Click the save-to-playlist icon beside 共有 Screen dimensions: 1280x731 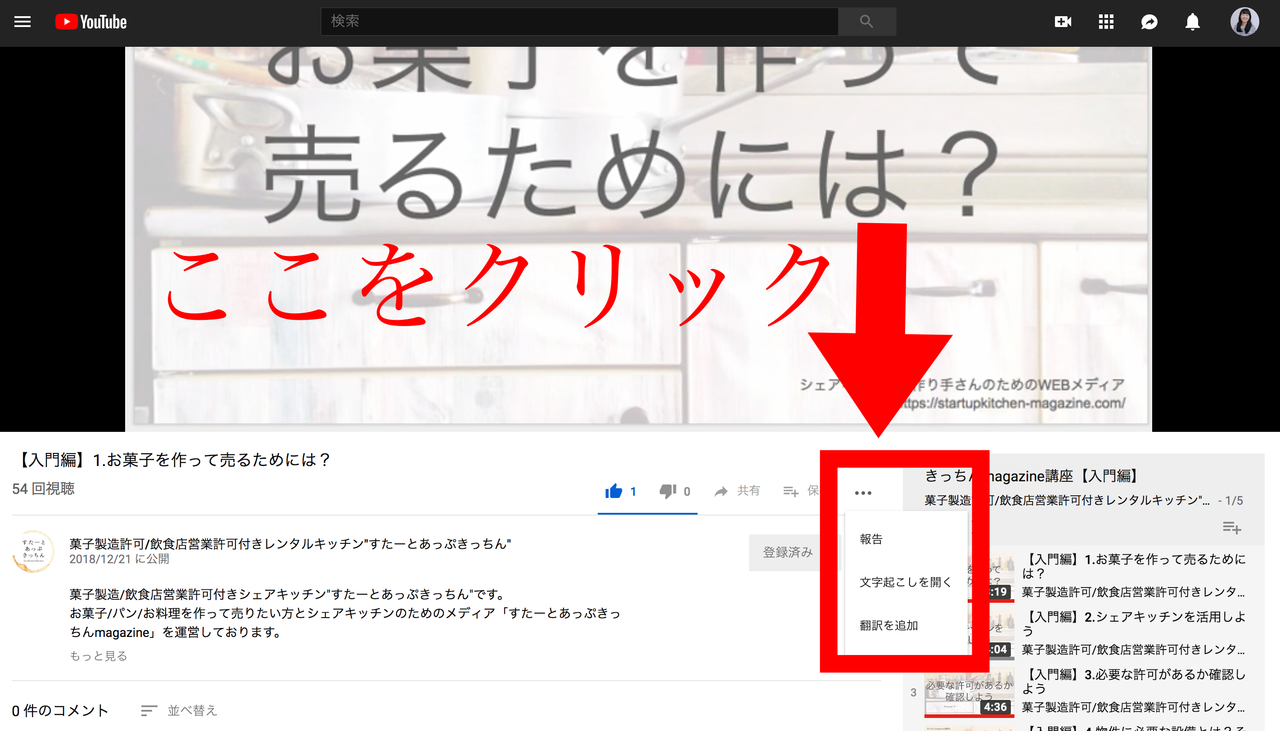pyautogui.click(x=791, y=491)
